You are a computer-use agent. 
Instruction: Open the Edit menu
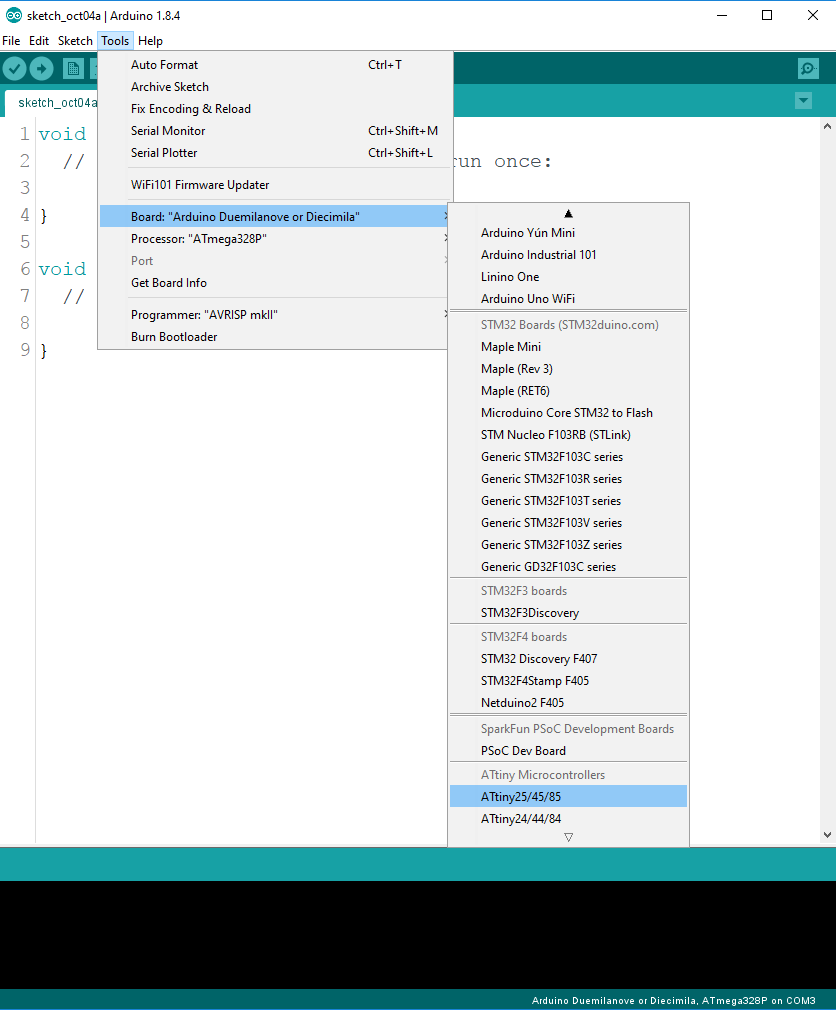[x=39, y=41]
